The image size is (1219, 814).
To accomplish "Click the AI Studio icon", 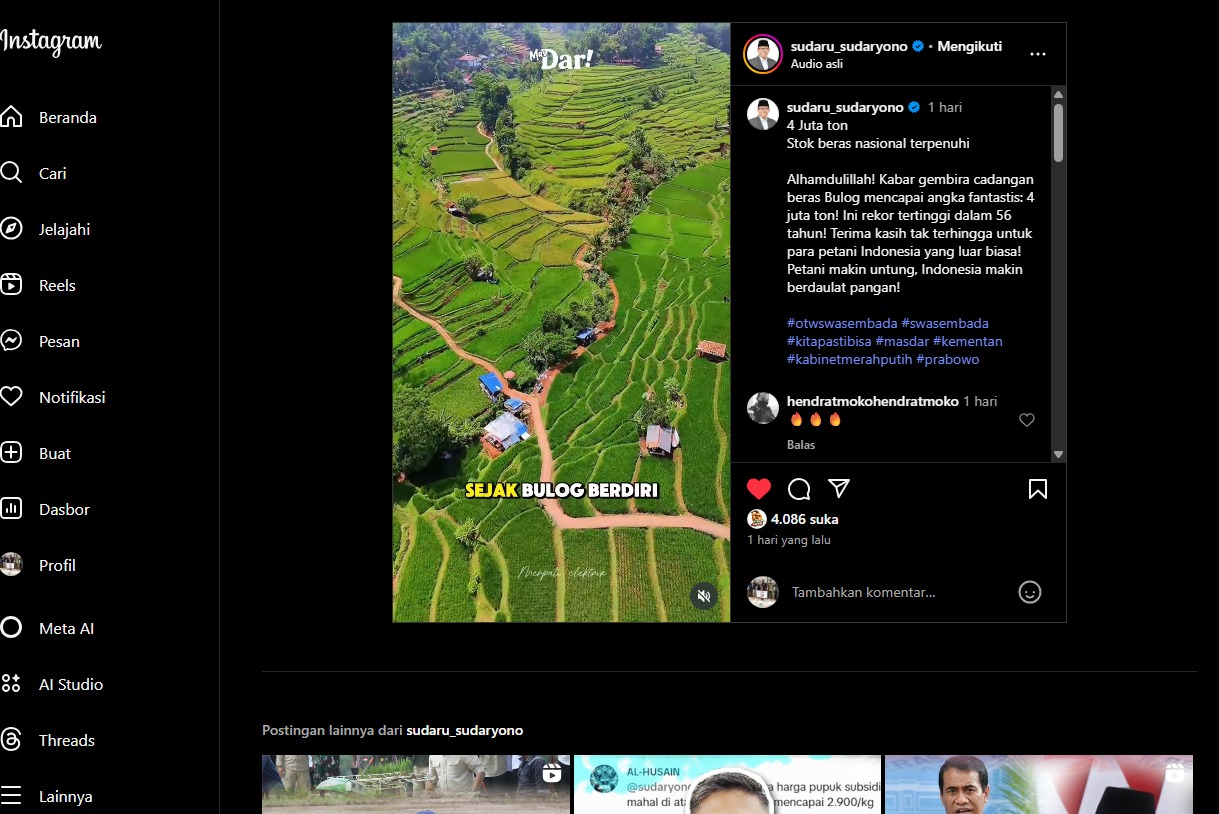I will [x=11, y=684].
